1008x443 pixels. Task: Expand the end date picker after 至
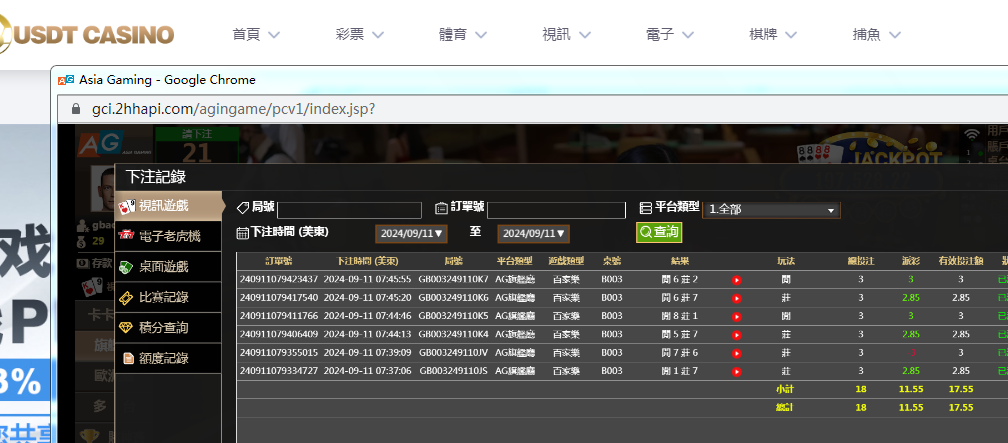pos(533,233)
